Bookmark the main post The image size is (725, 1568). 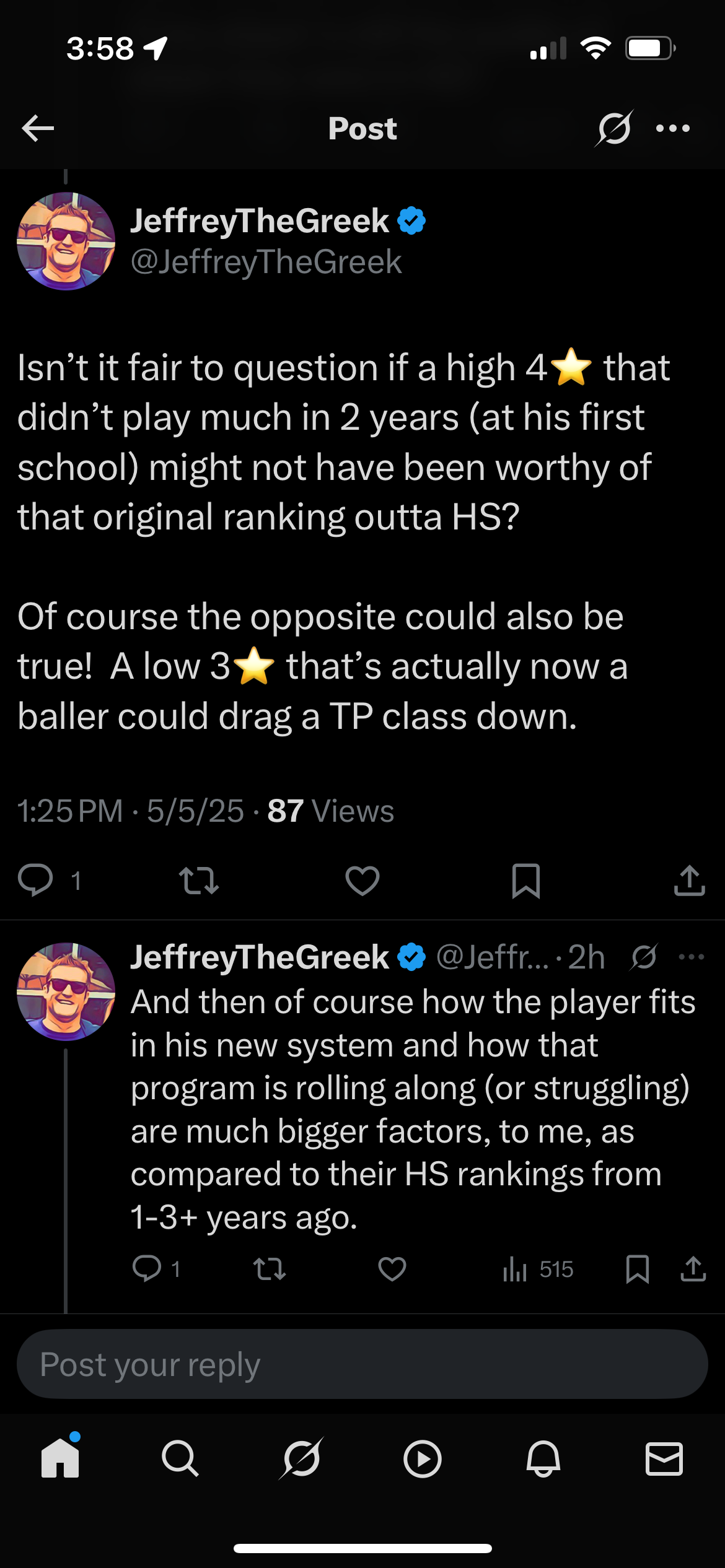point(526,880)
